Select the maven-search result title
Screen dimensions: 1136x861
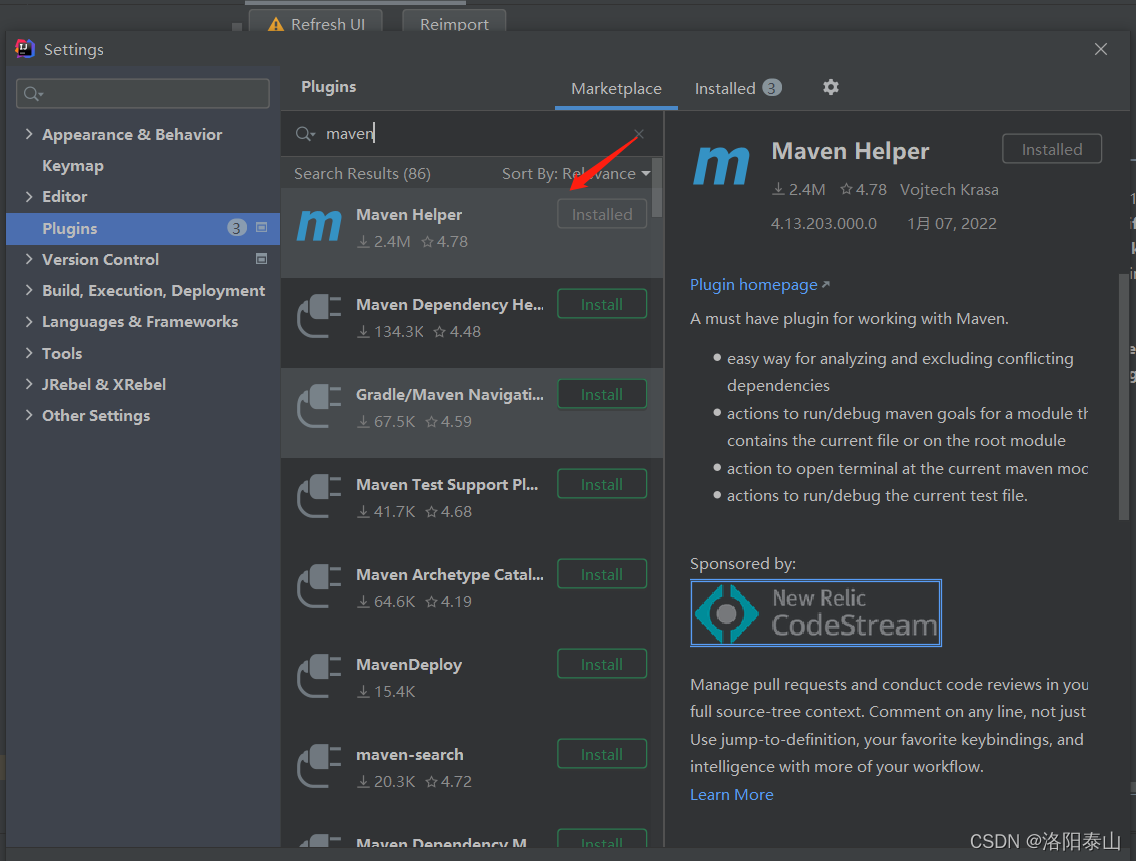coord(409,754)
